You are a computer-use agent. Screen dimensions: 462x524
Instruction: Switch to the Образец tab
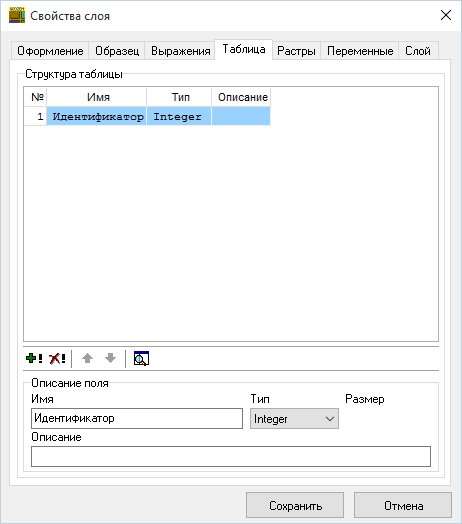pyautogui.click(x=117, y=51)
